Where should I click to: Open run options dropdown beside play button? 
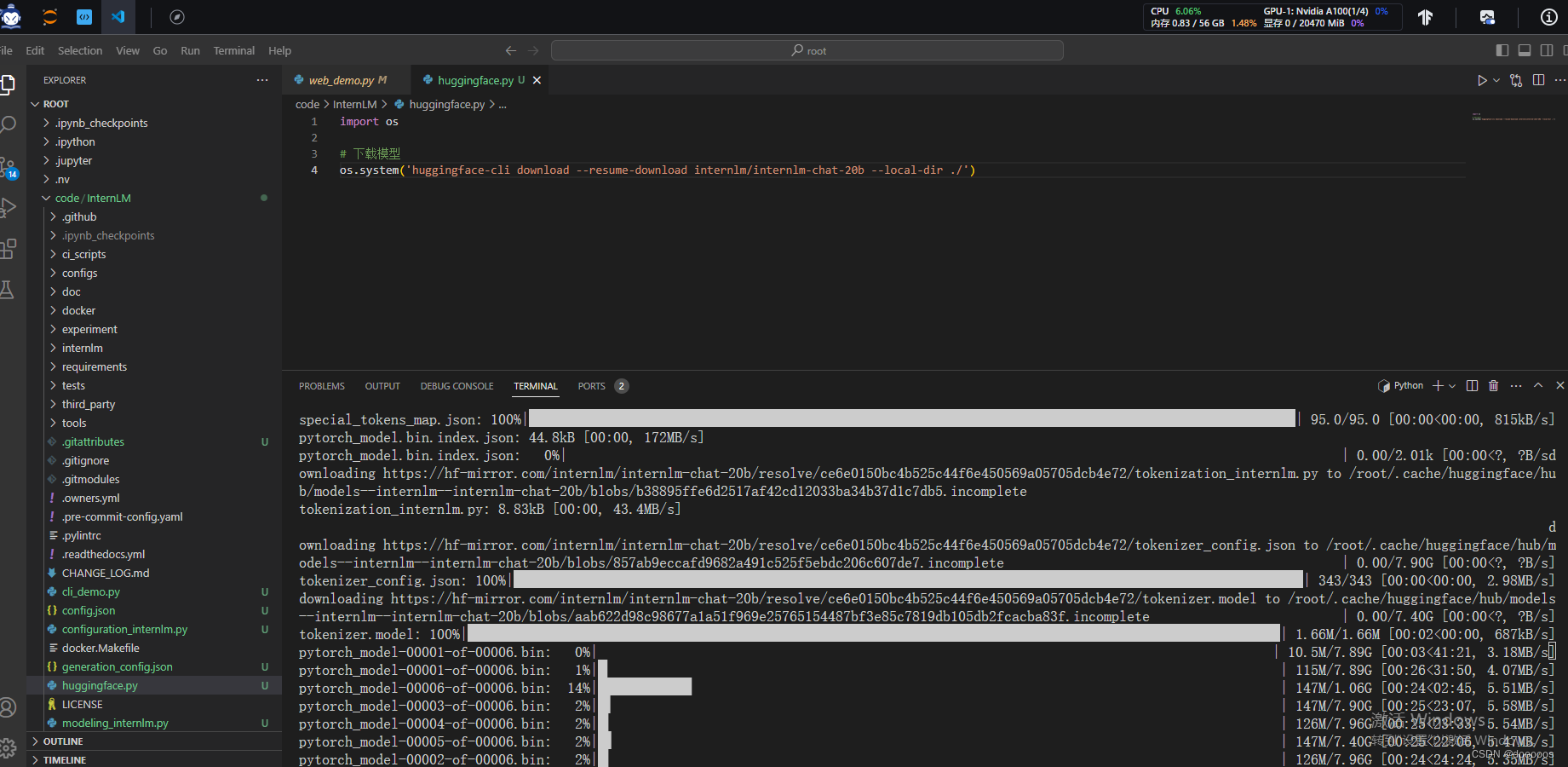point(1496,80)
